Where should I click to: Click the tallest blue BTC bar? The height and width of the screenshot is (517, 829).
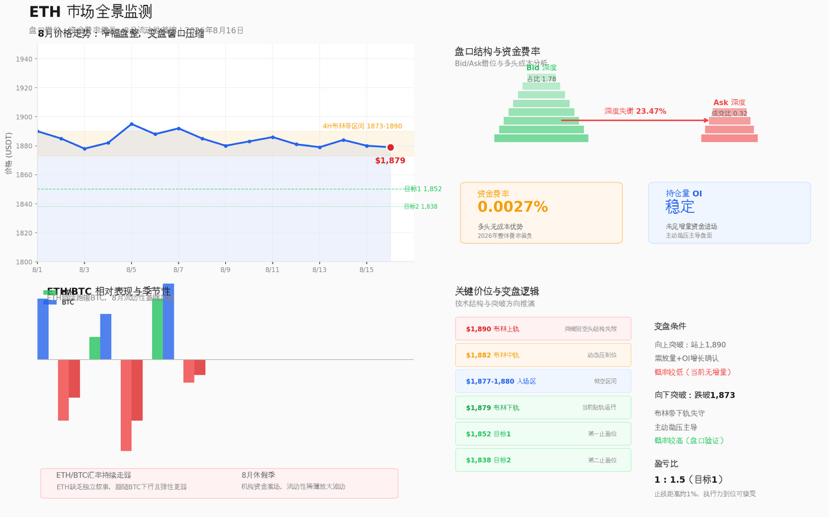coord(168,321)
